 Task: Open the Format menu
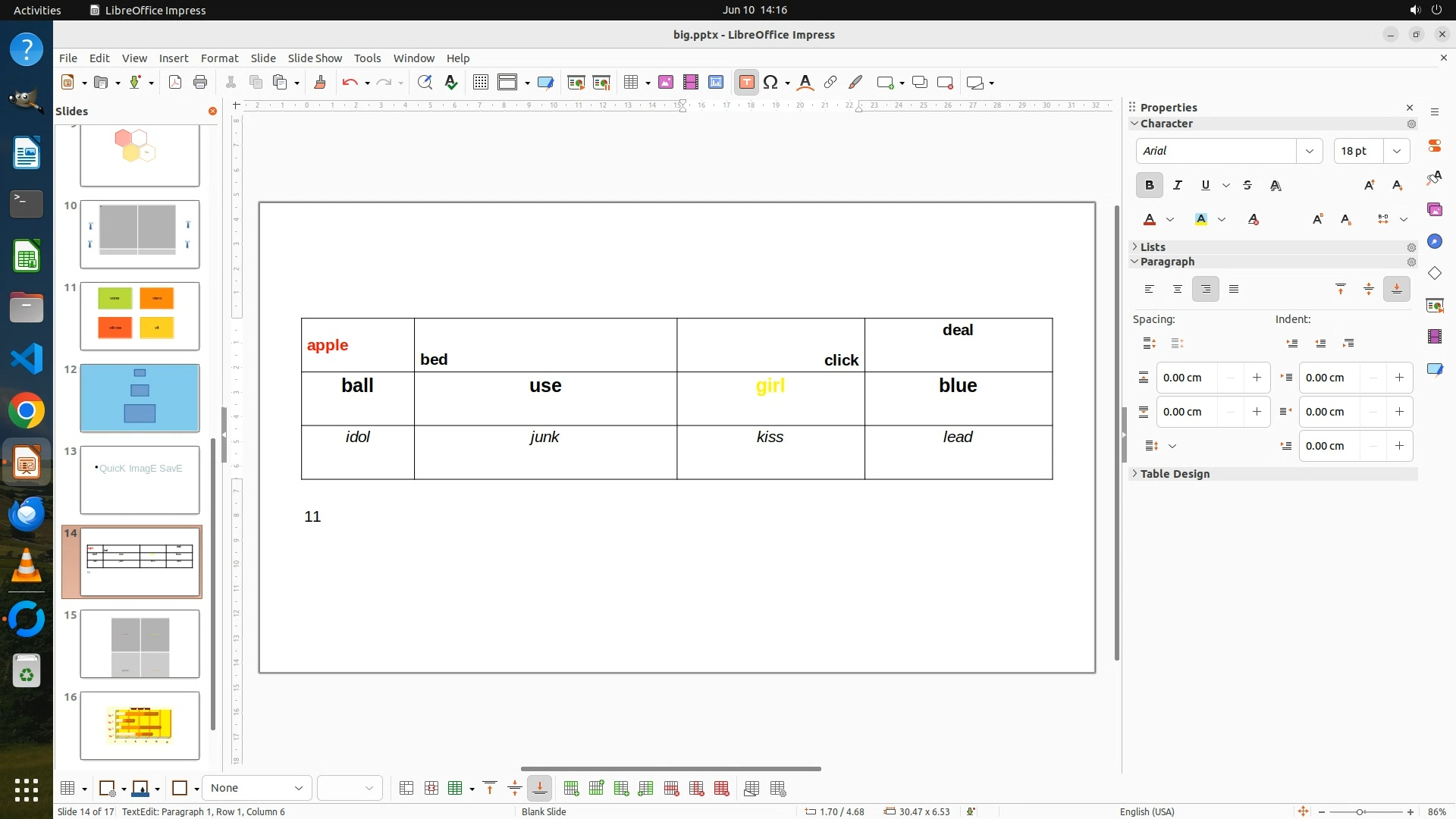[219, 58]
